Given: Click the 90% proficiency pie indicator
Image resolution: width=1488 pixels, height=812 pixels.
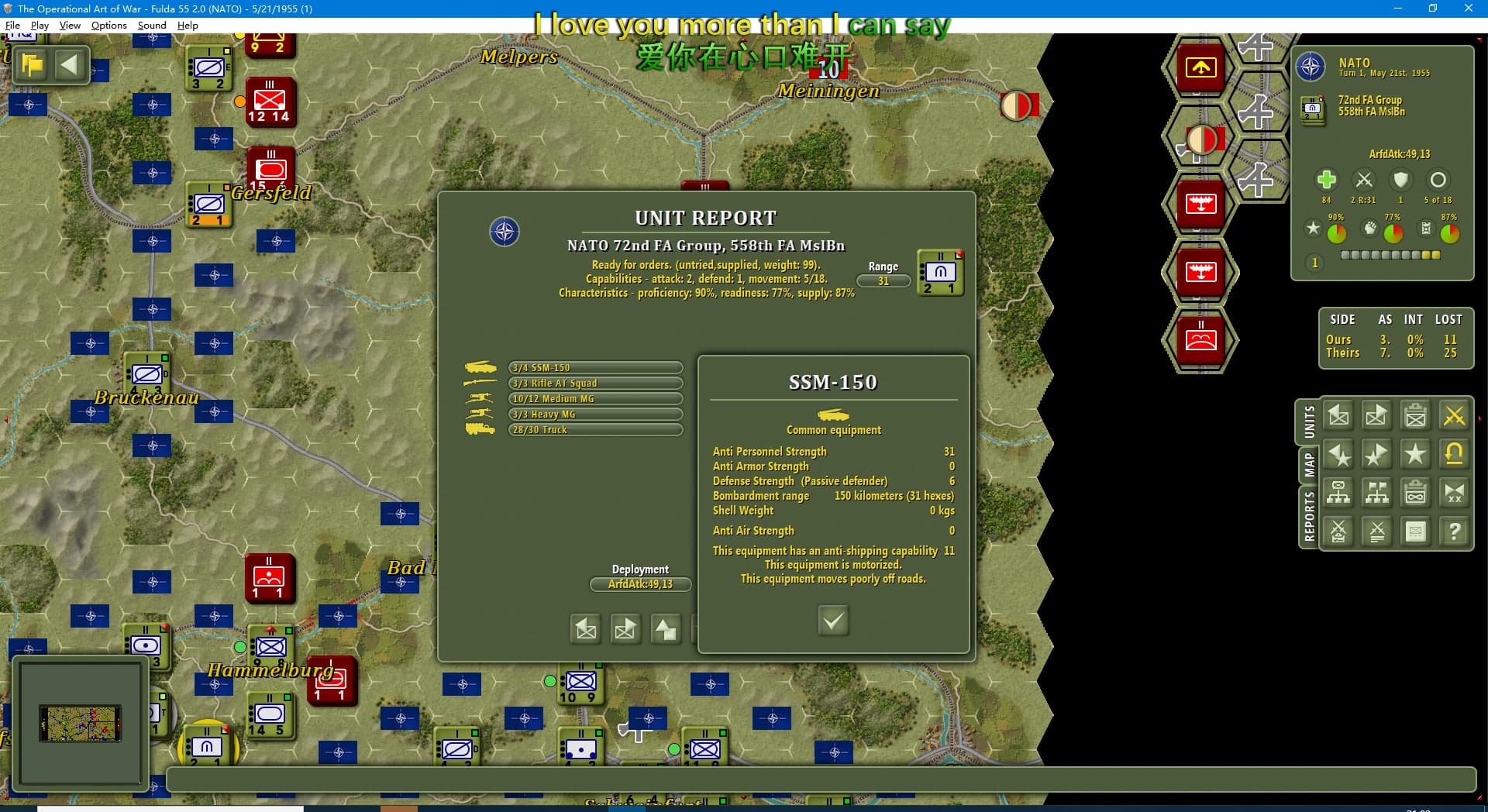Looking at the screenshot, I should click(x=1337, y=233).
